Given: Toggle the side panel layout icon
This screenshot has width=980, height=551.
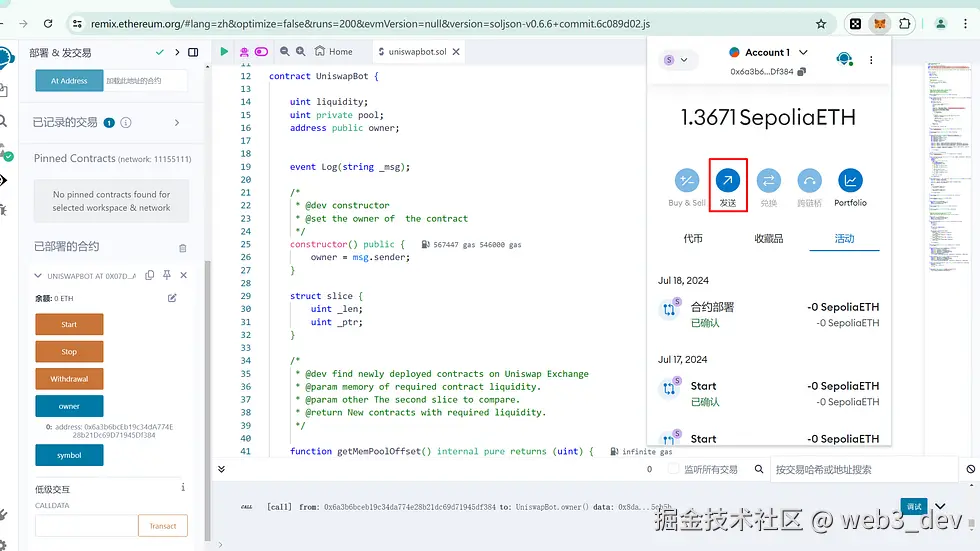Looking at the screenshot, I should point(193,52).
